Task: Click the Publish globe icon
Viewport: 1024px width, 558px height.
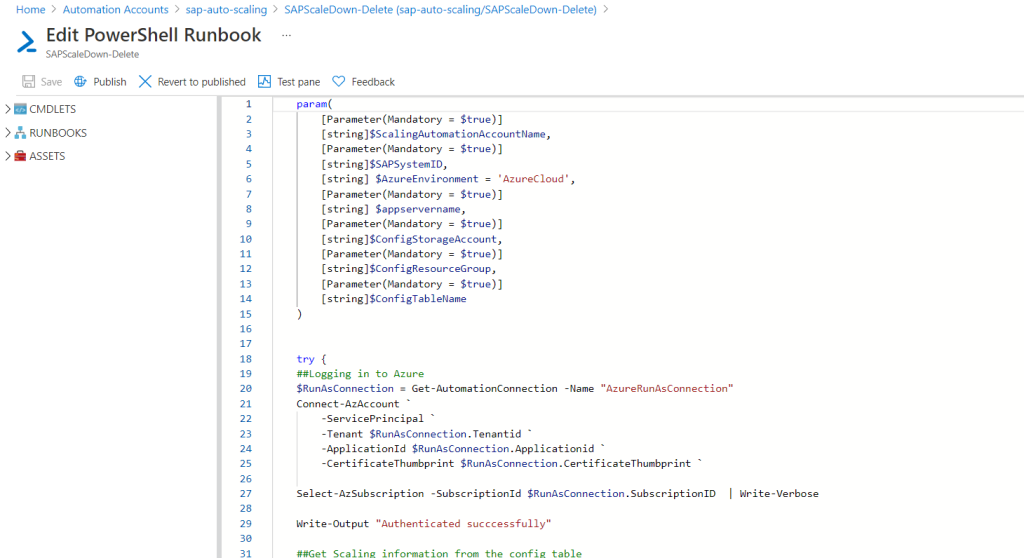Action: click(x=80, y=82)
